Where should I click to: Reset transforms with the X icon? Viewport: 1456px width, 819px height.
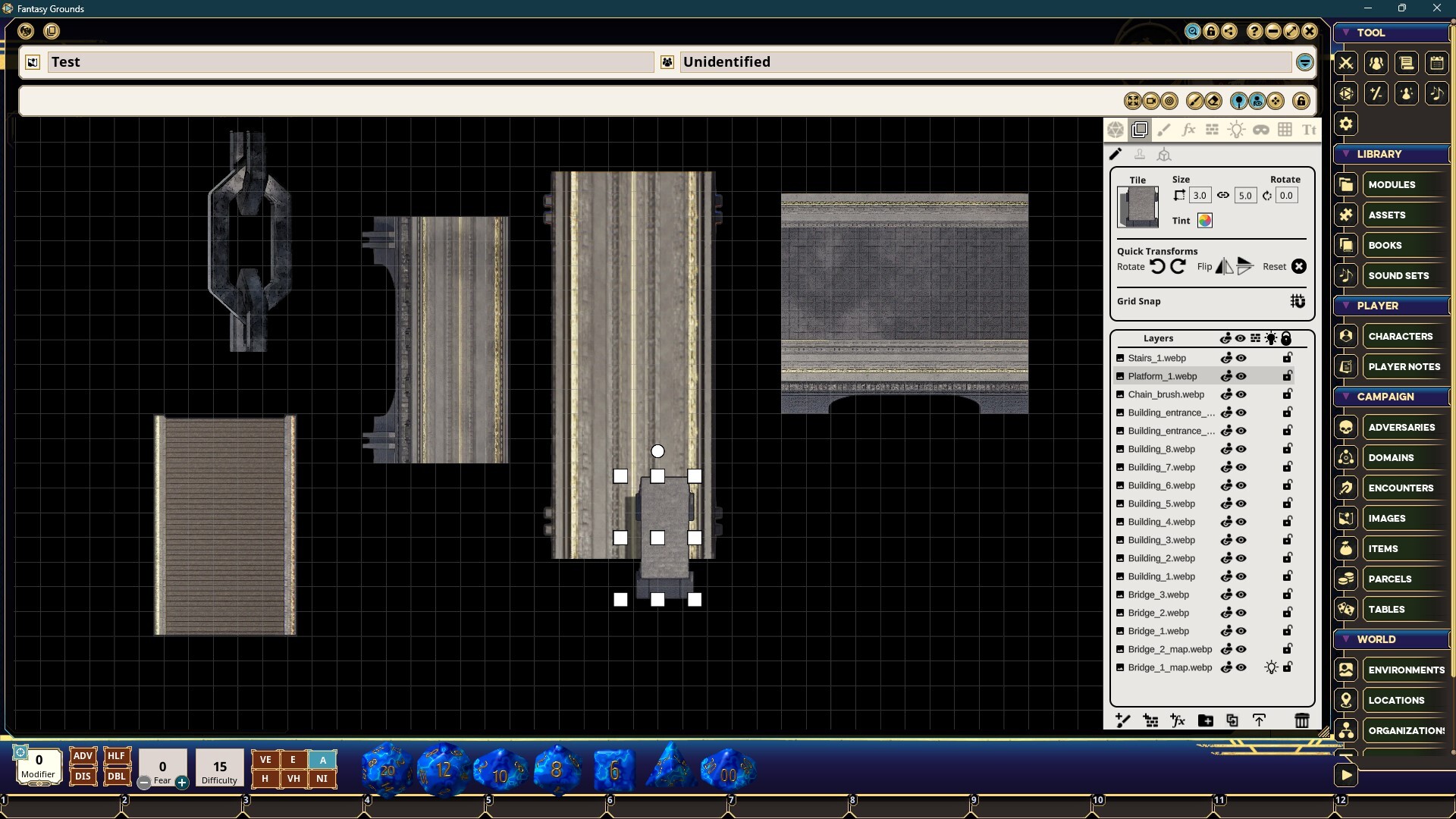tap(1299, 266)
